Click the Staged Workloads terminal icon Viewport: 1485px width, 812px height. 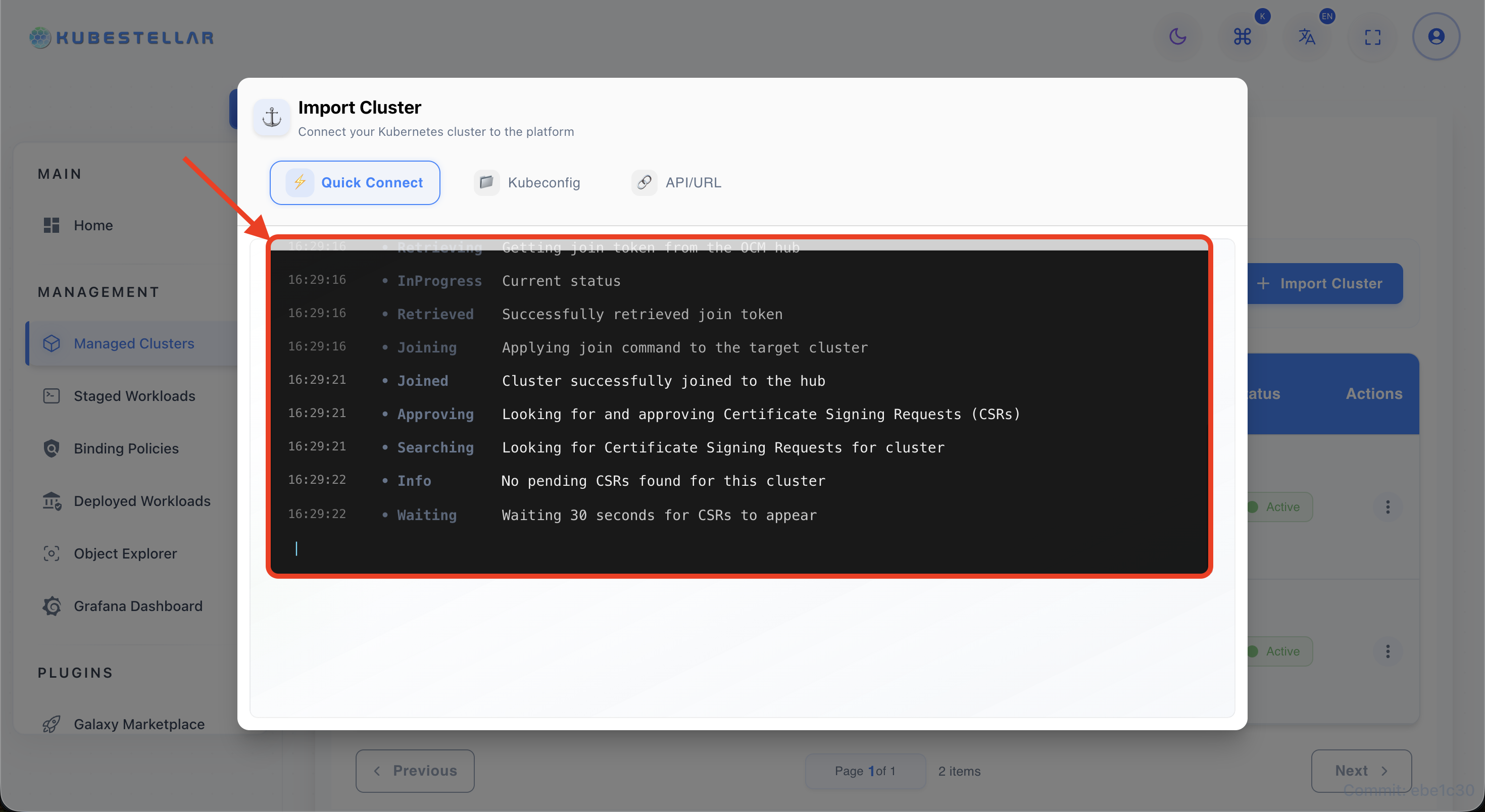pyautogui.click(x=52, y=396)
